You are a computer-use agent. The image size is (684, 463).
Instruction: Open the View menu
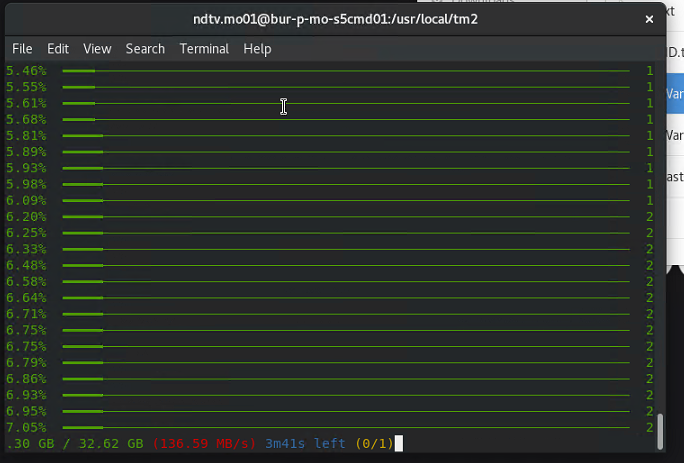pyautogui.click(x=97, y=48)
